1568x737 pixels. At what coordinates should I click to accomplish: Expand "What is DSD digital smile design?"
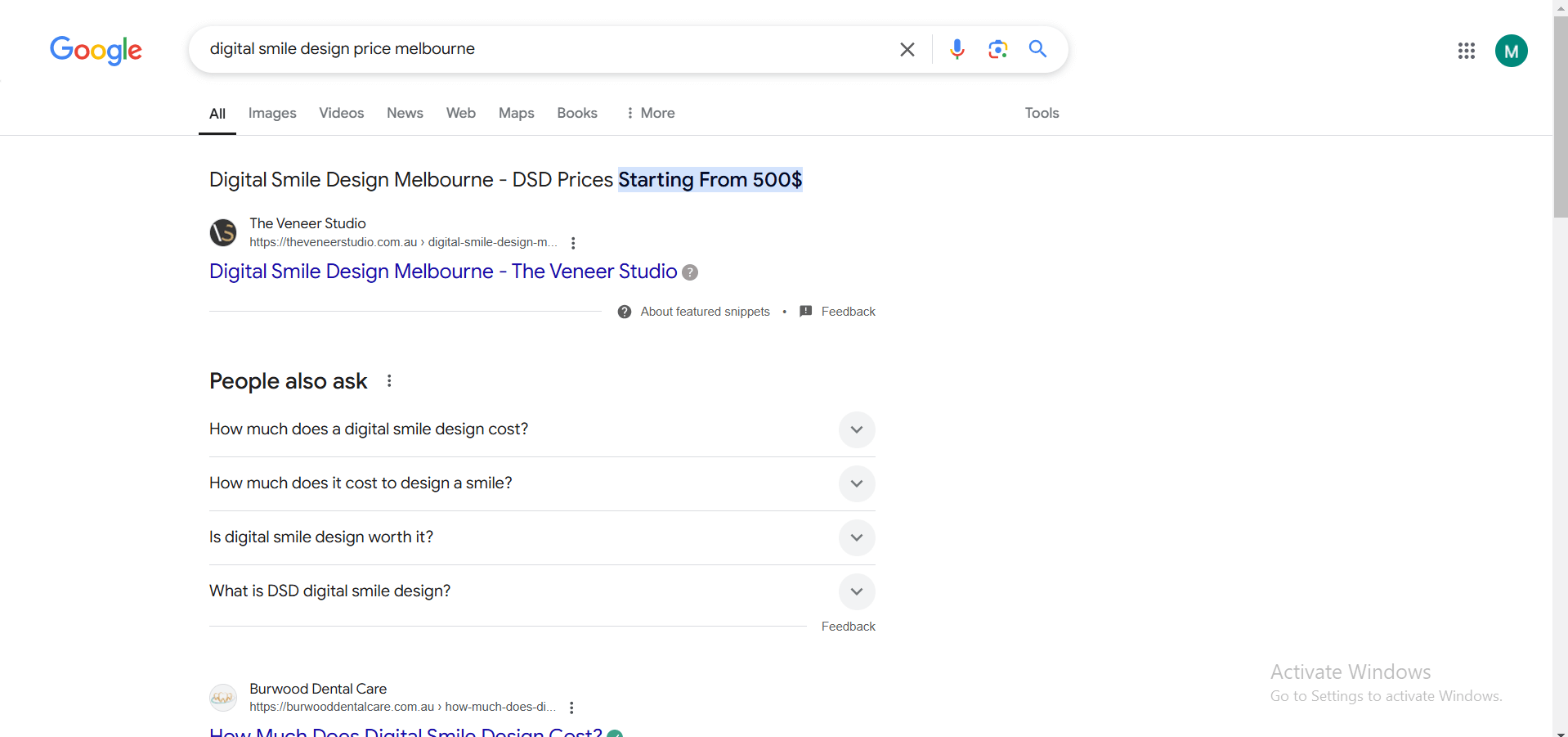tap(856, 591)
